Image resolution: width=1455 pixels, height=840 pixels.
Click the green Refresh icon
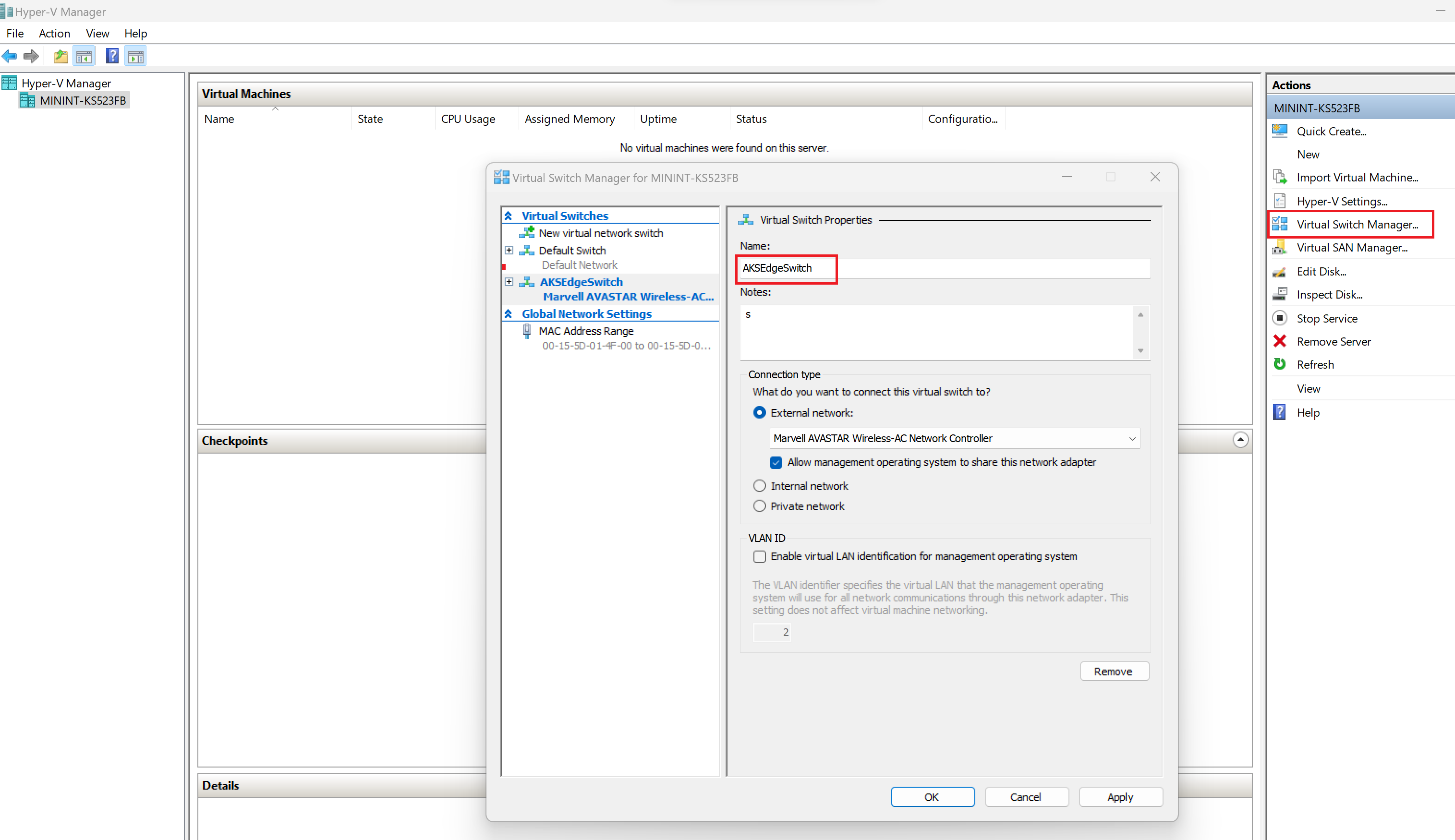1280,365
